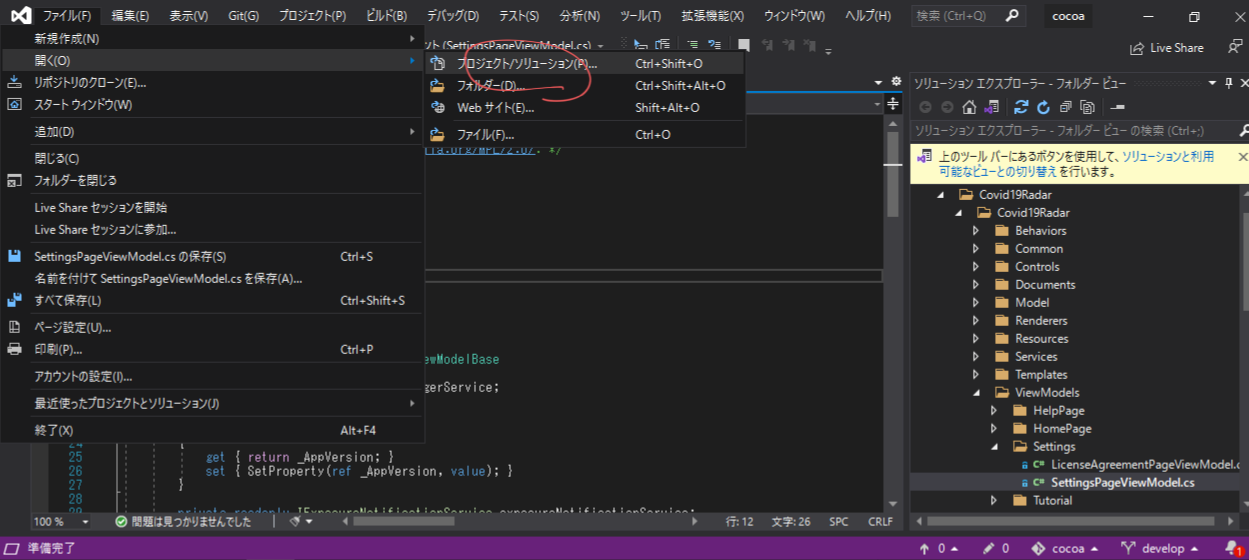Collapse the ViewModels folder
This screenshot has height=560, width=1249.
[x=977, y=393]
